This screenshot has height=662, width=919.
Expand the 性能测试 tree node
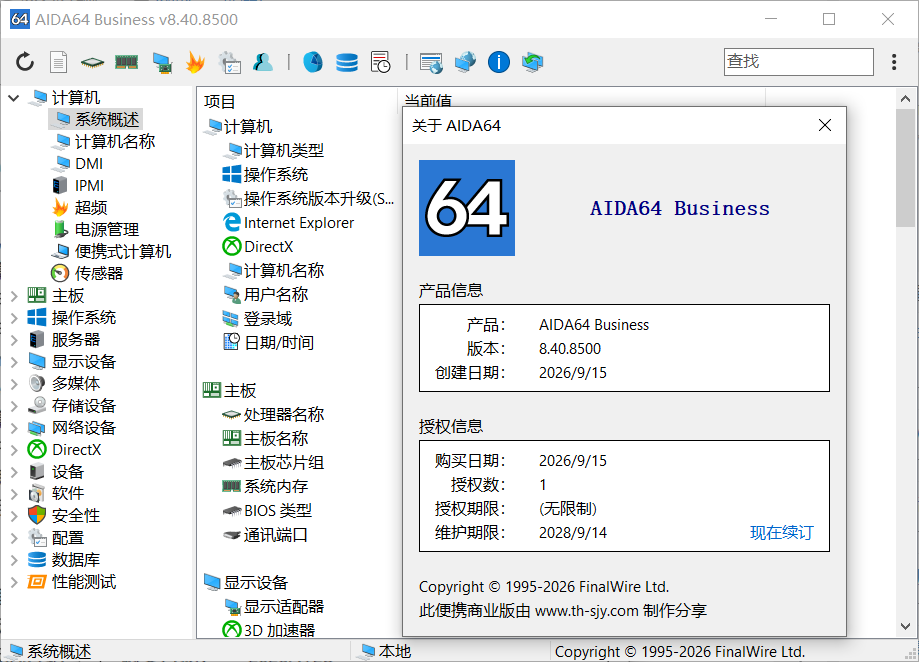[14, 582]
